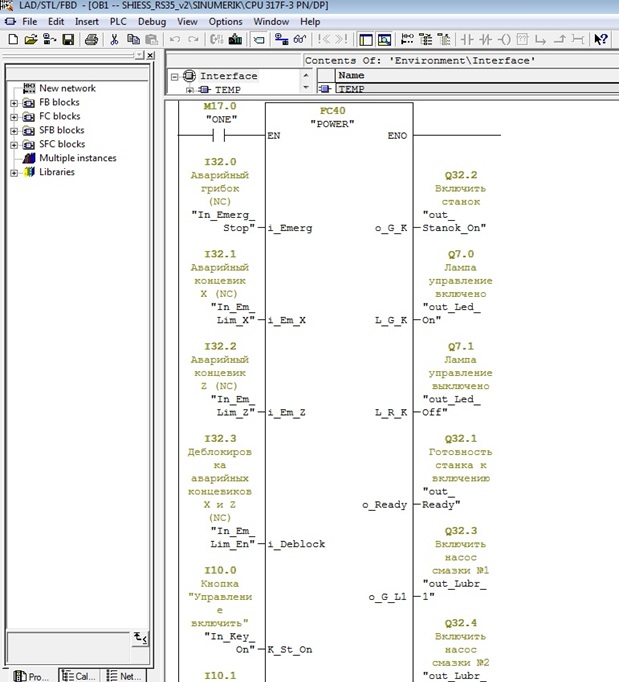Open the Debug menu
The height and width of the screenshot is (682, 619).
click(x=152, y=21)
